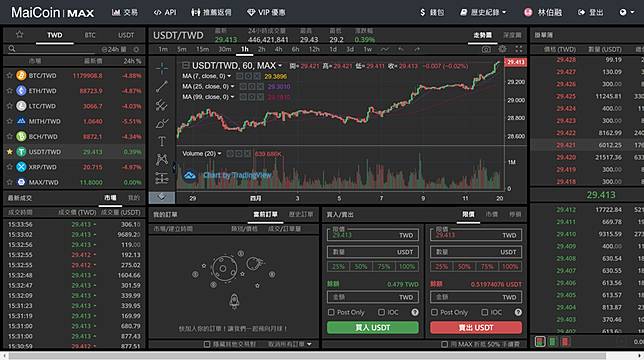Choose the text annotation tool
This screenshot has width=644, height=360.
pos(162,141)
